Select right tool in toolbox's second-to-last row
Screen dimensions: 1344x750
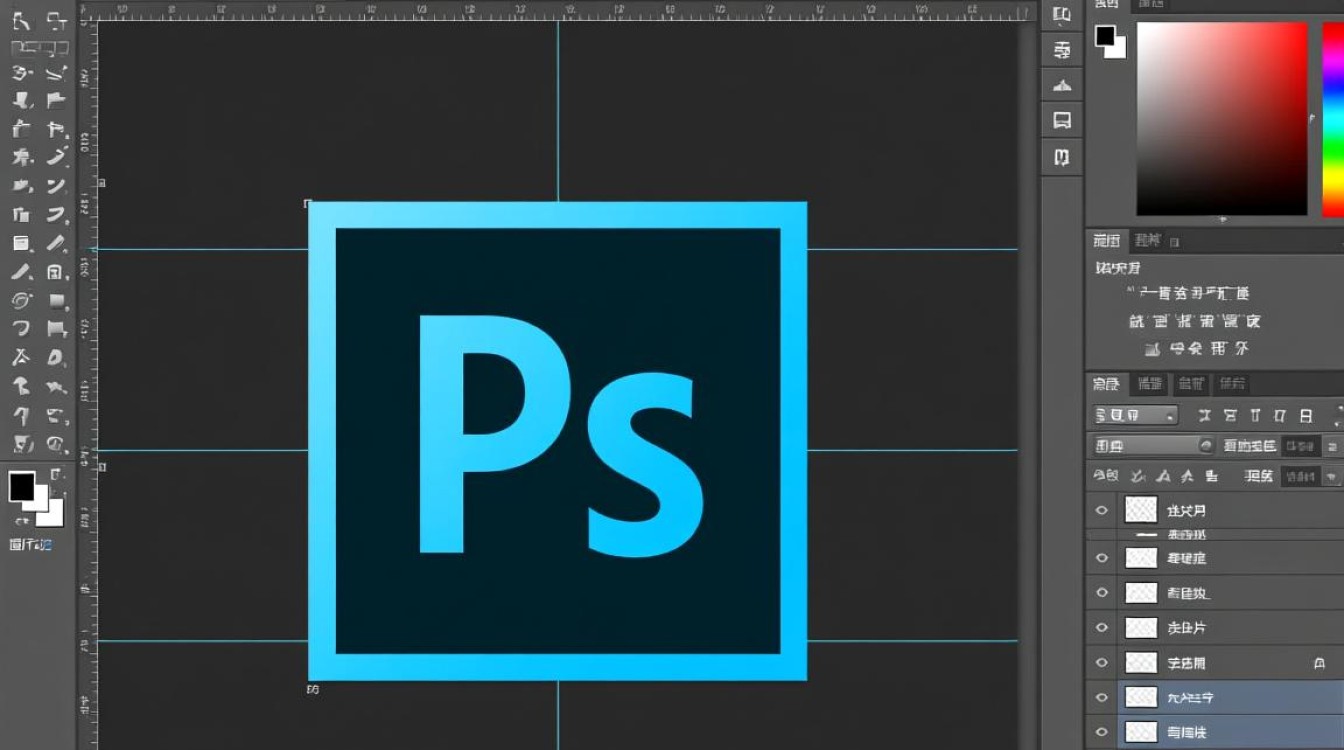(57, 416)
